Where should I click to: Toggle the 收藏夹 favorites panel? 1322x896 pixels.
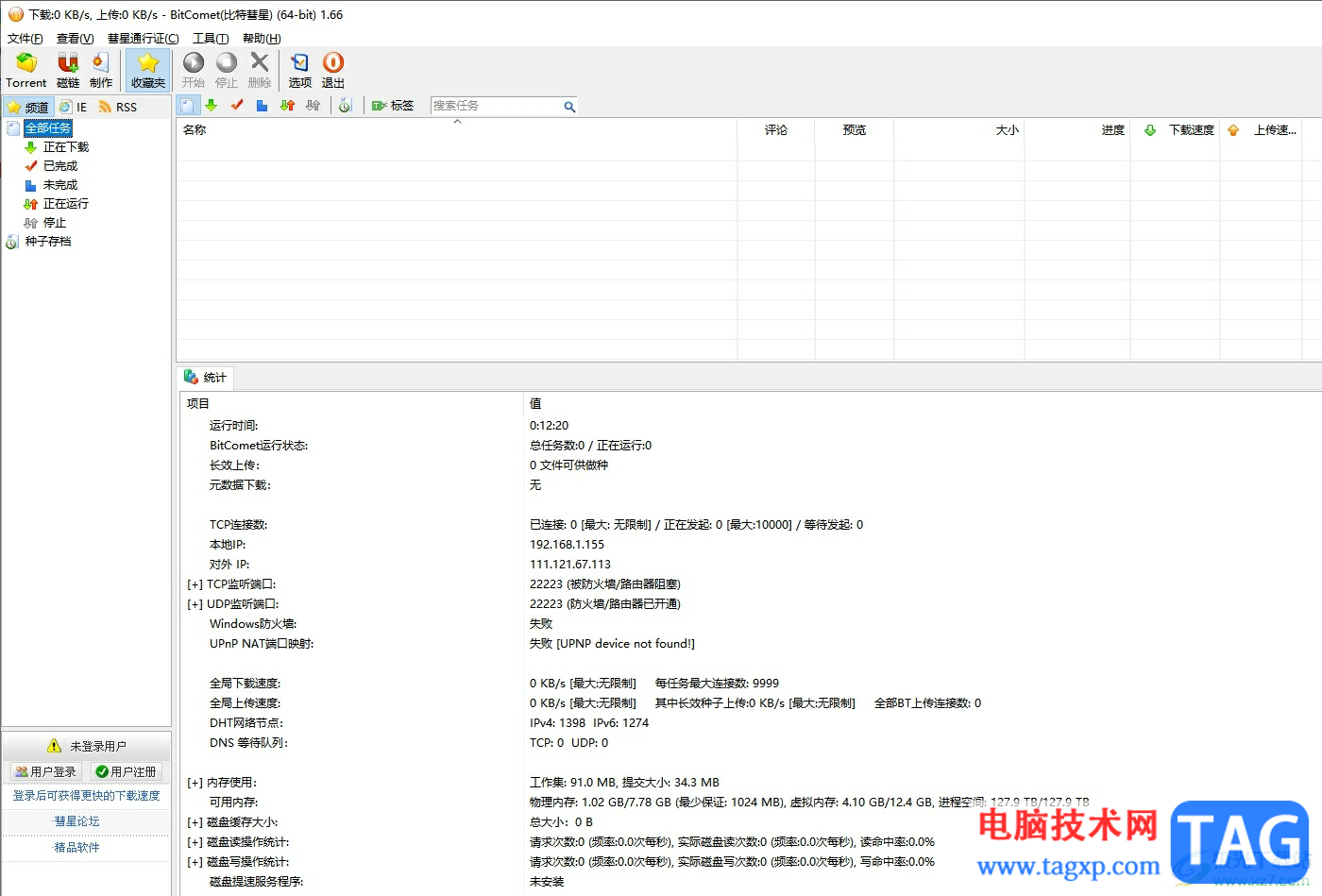click(x=147, y=71)
